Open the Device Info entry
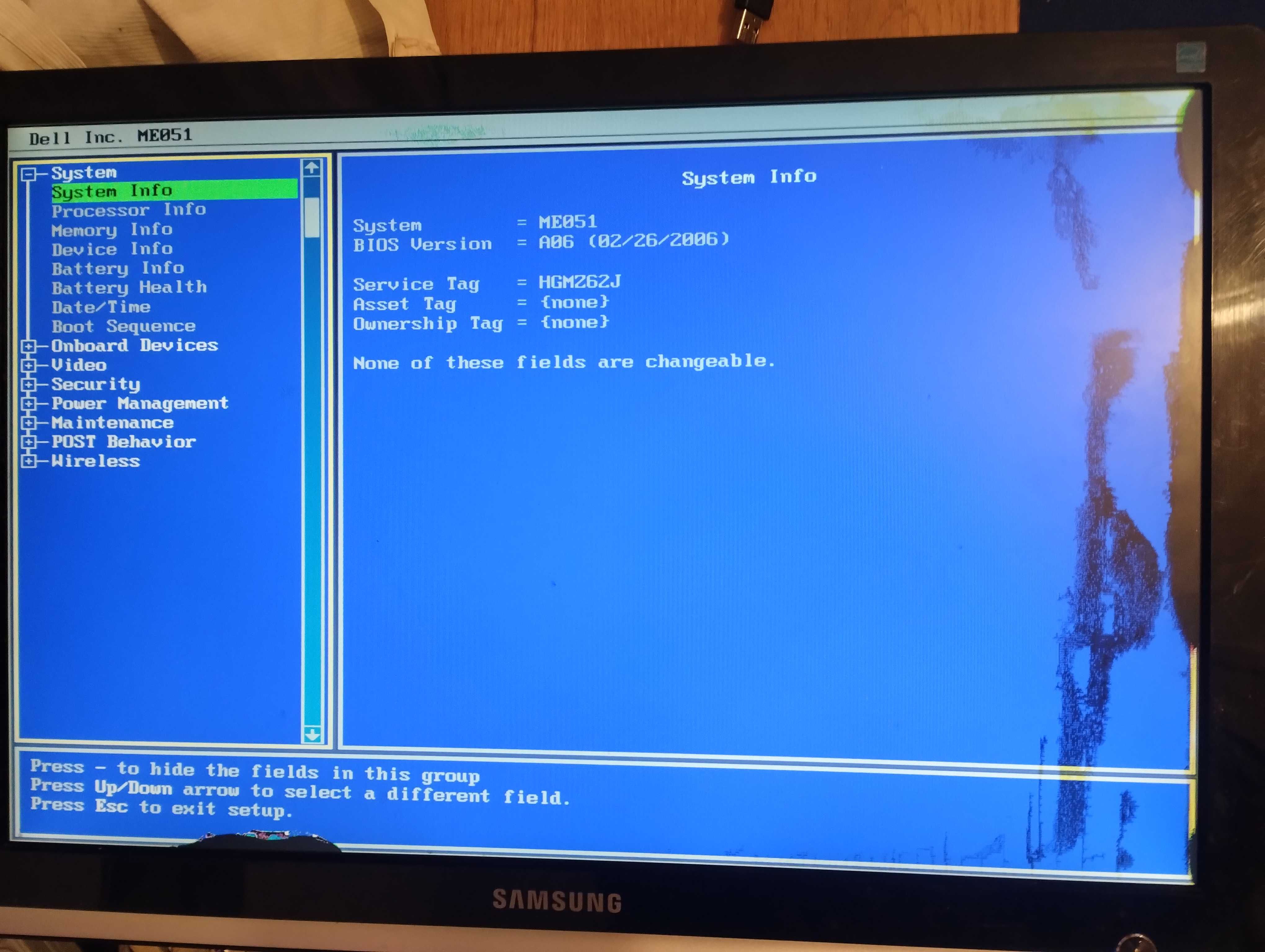Image resolution: width=1265 pixels, height=952 pixels. click(x=112, y=249)
